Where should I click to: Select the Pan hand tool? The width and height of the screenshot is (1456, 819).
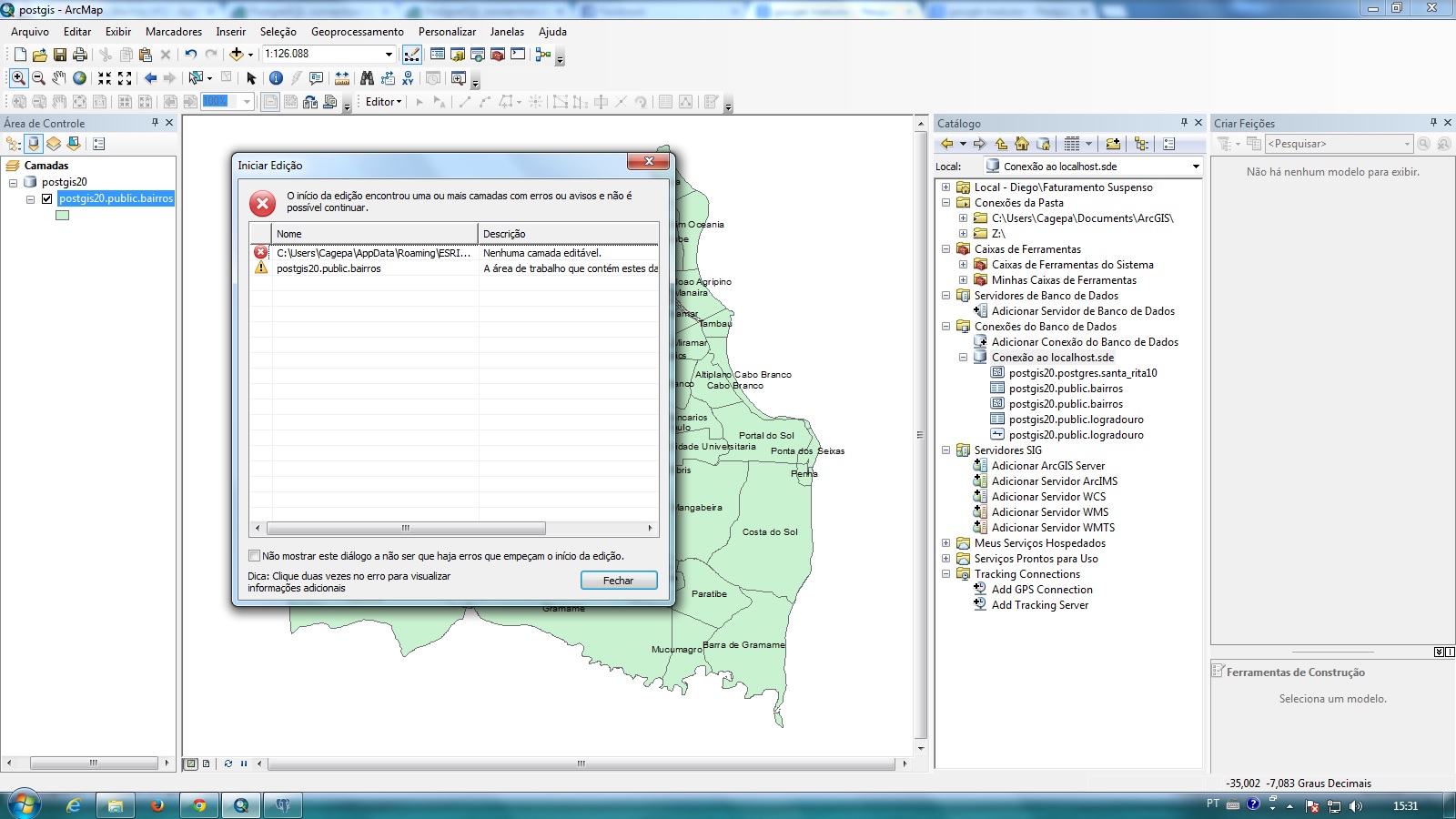pos(59,78)
